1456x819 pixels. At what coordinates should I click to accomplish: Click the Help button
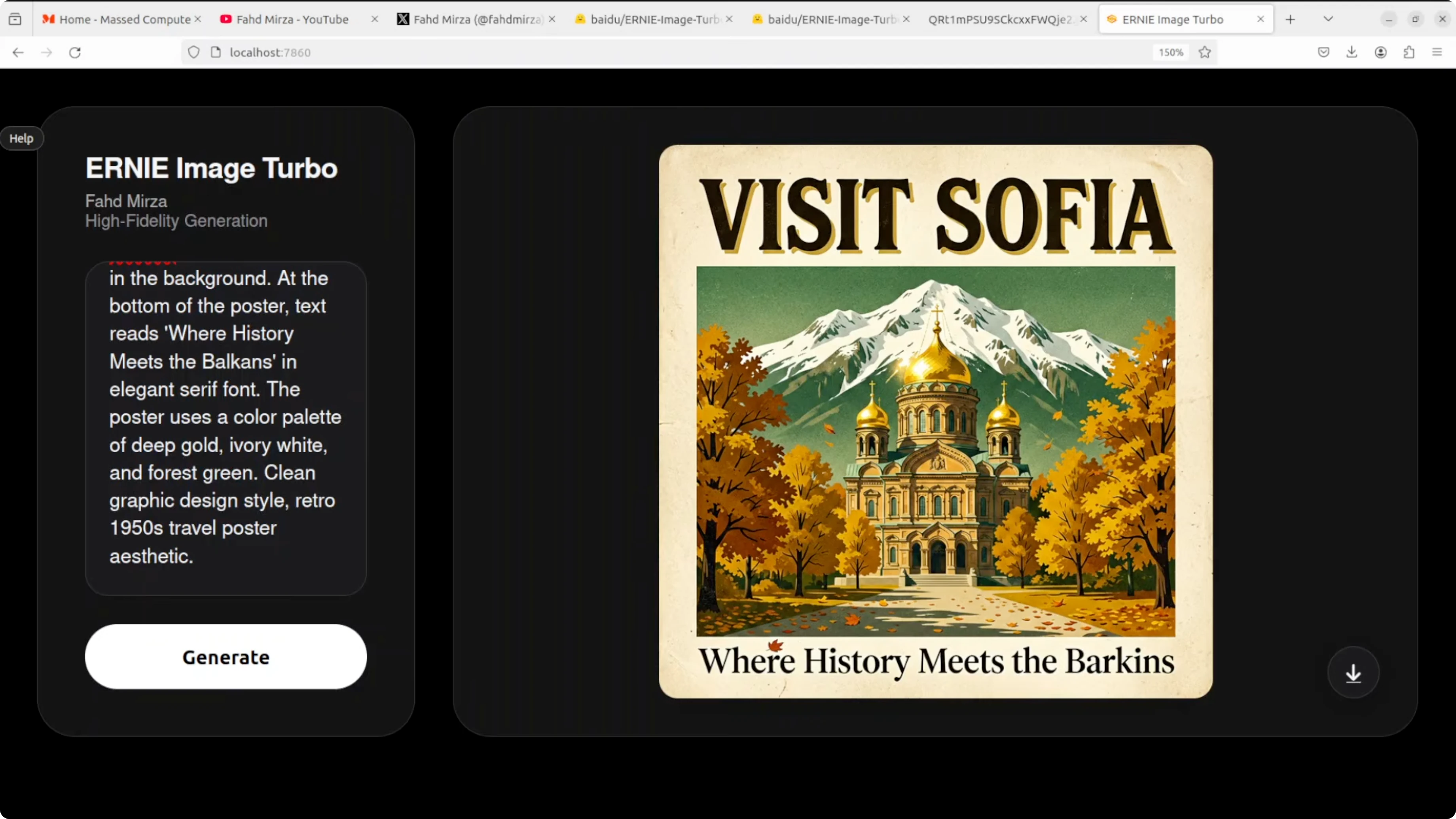click(21, 138)
